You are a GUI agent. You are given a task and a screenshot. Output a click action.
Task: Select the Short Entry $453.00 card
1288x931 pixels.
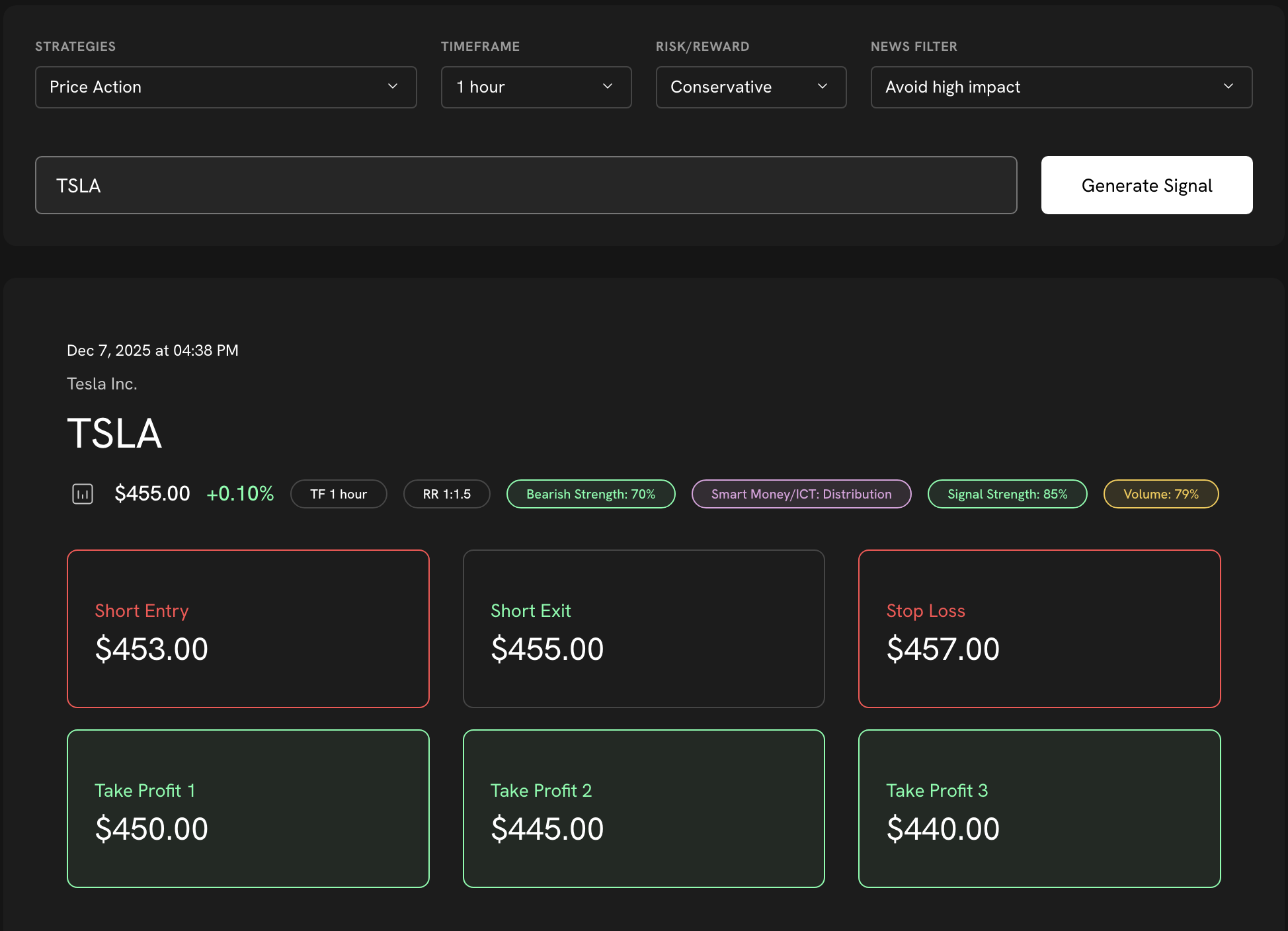coord(248,628)
